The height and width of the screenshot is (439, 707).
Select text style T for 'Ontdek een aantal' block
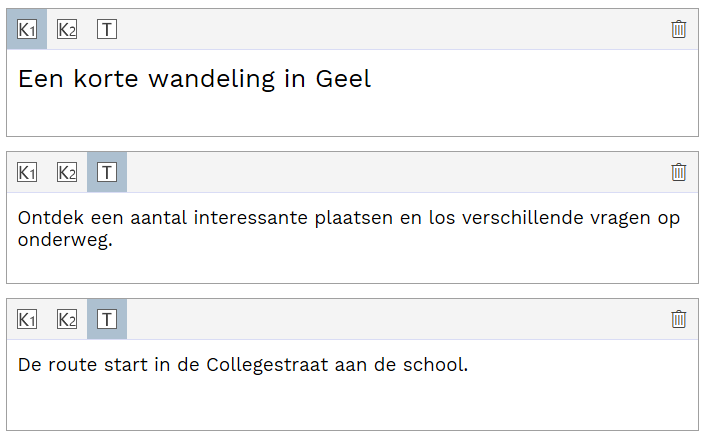tap(107, 172)
